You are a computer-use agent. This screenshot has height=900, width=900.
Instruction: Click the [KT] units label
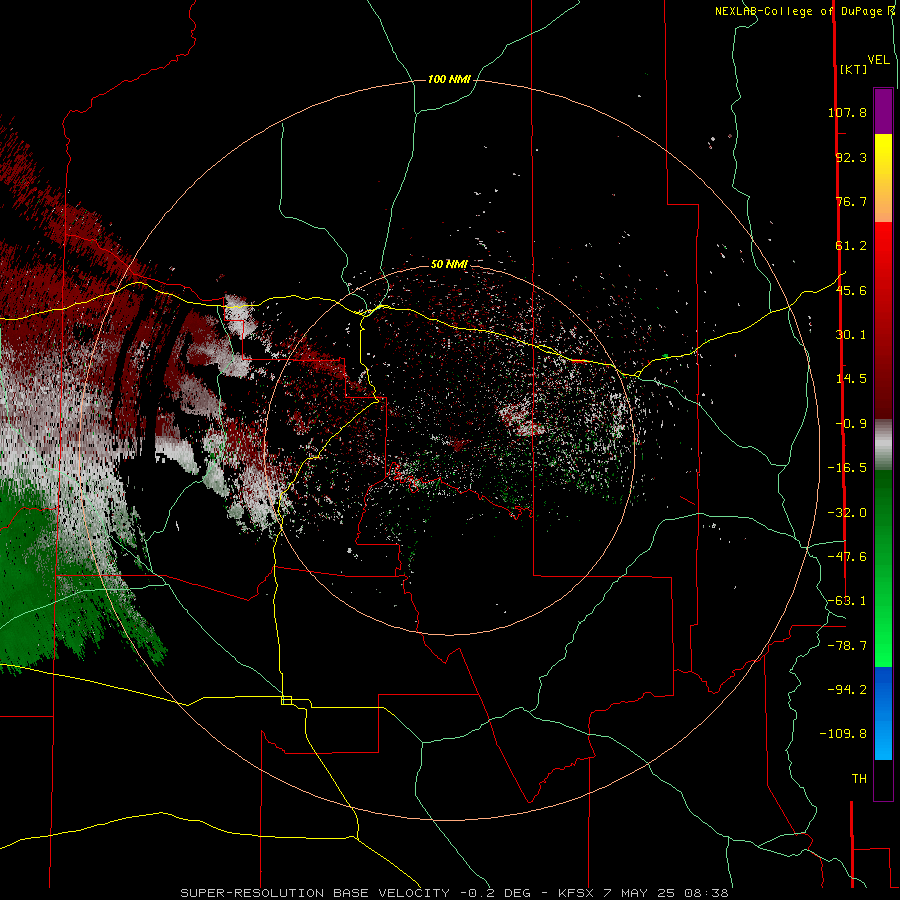tap(853, 69)
